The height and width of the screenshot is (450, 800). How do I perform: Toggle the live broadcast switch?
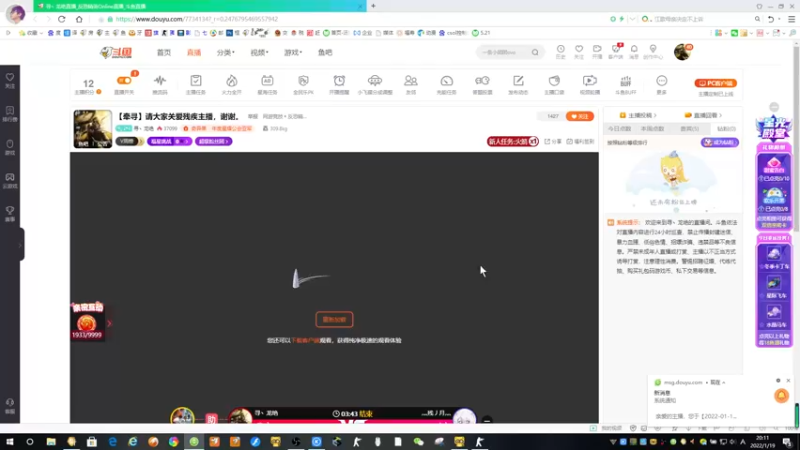tap(124, 81)
